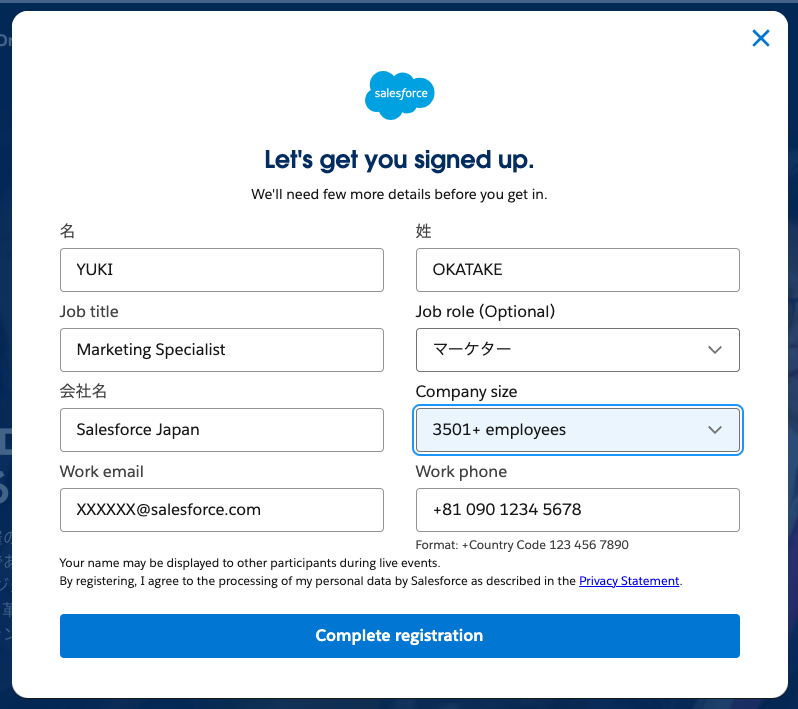Screen dimensions: 798x709
Task: Click the chevron arrow in Company size
Action: pyautogui.click(x=714, y=430)
